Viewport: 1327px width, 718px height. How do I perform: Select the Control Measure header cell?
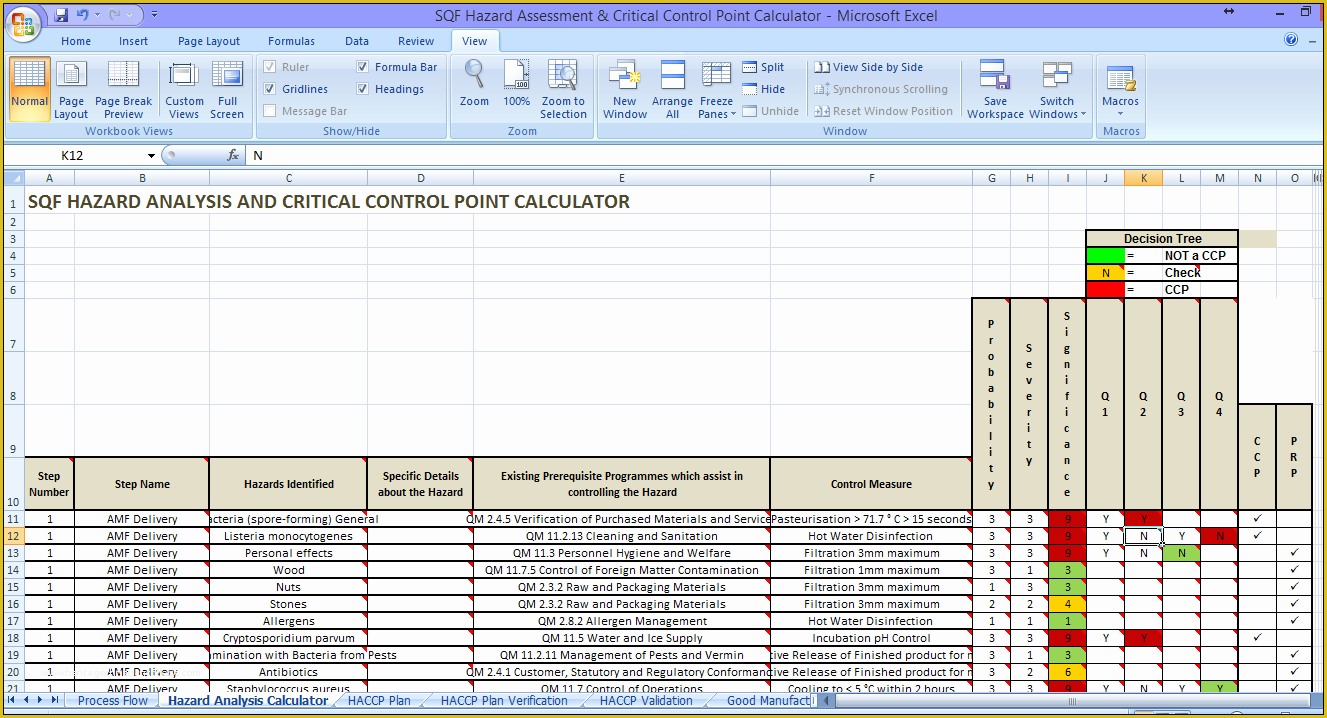coord(871,484)
